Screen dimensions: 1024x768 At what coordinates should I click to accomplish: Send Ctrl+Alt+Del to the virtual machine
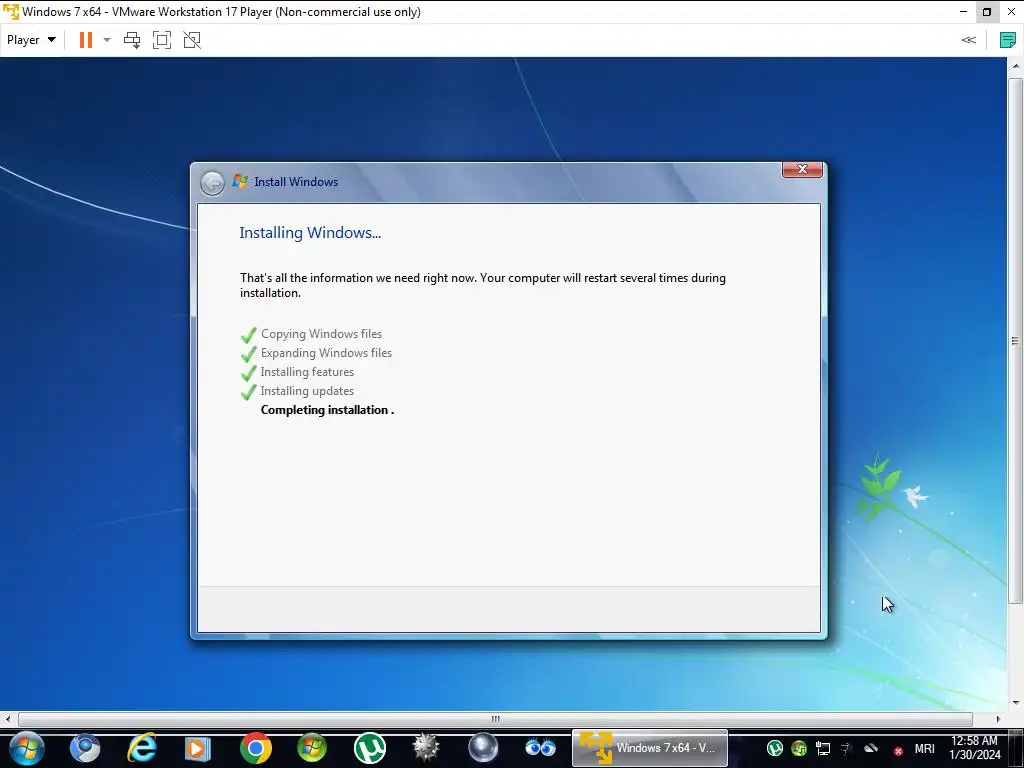132,40
